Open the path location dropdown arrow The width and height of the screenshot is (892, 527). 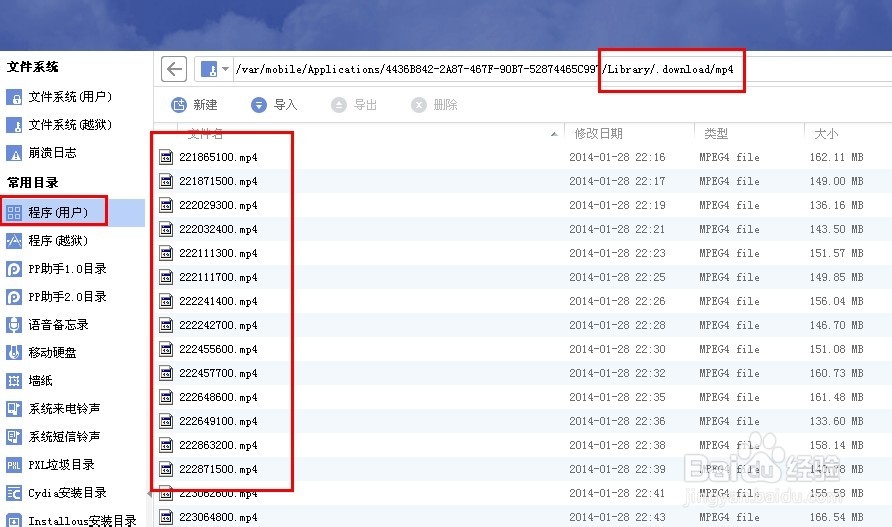pos(225,69)
